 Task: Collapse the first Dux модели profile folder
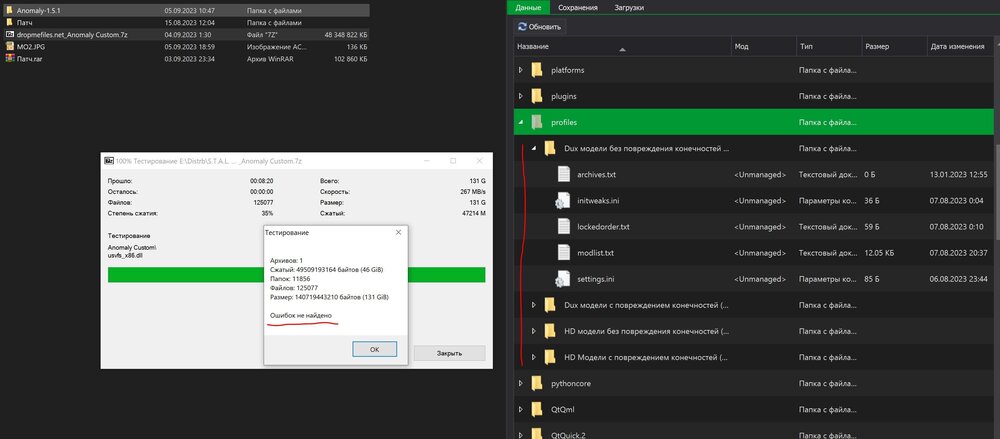tap(533, 148)
